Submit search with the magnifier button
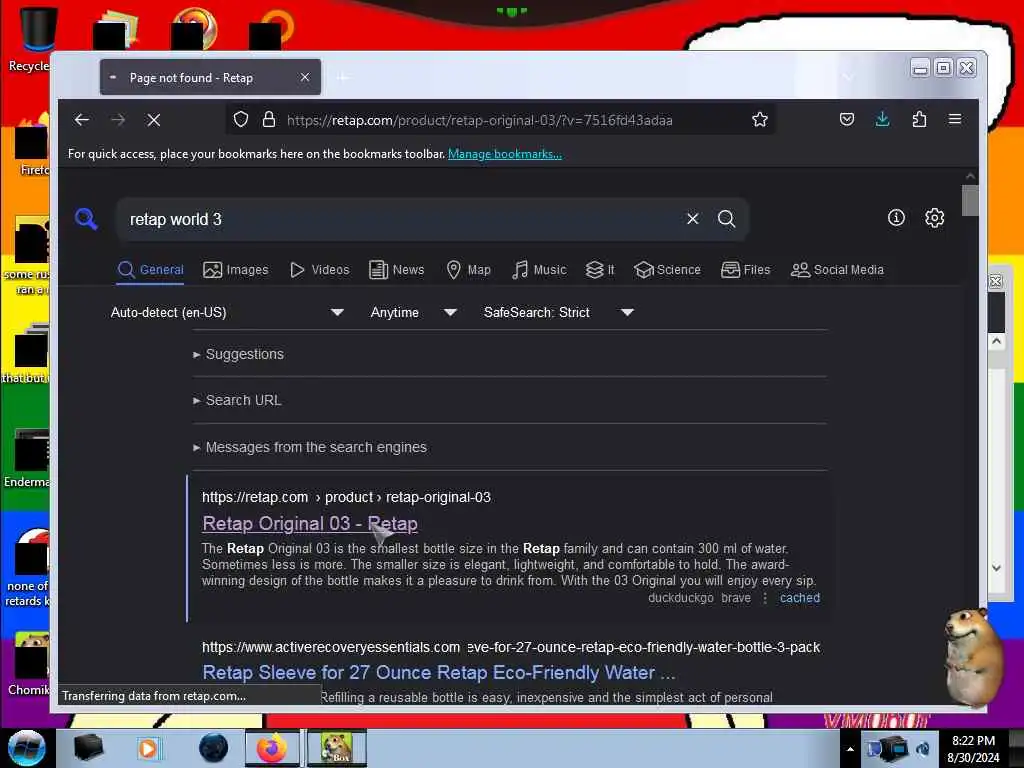 tap(726, 219)
